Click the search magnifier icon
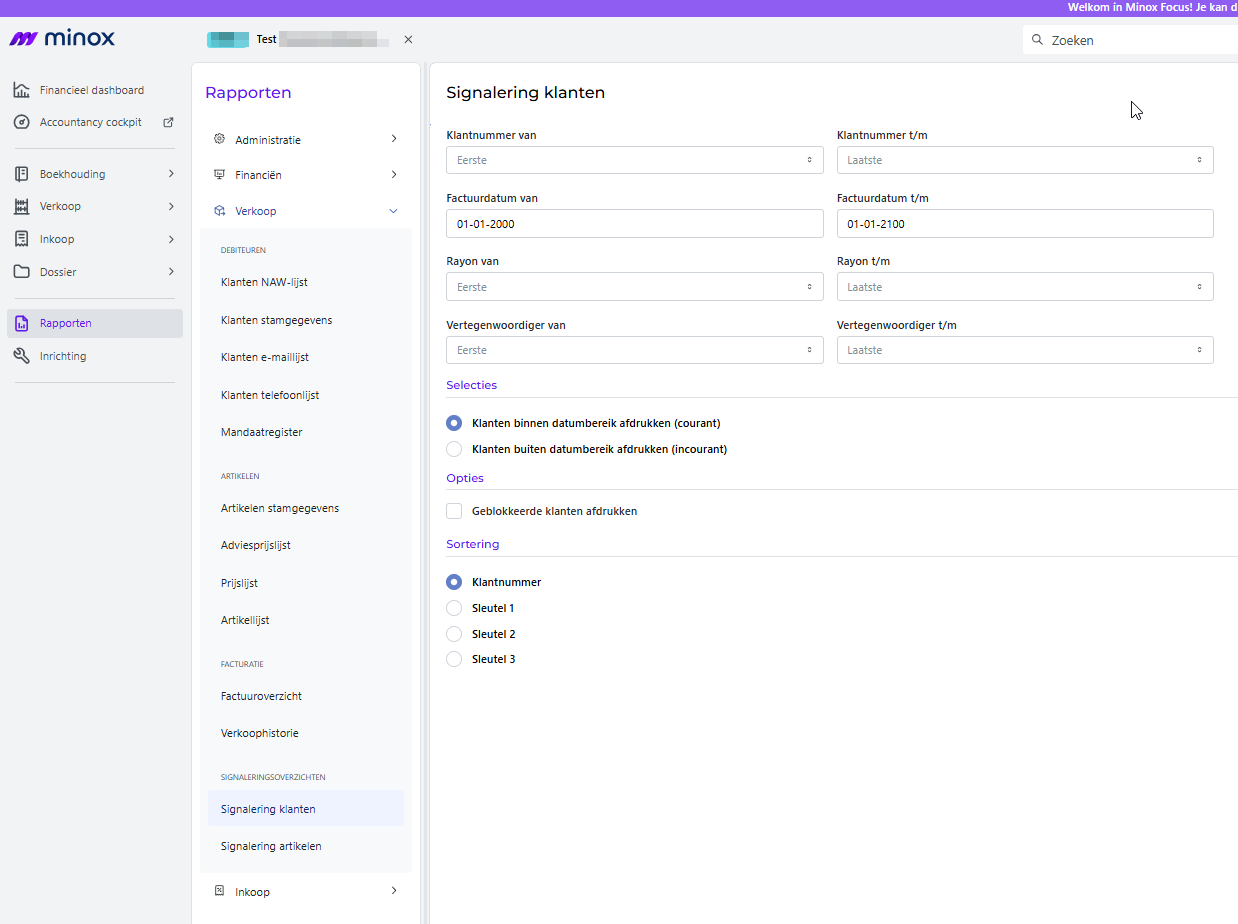The image size is (1238, 924). click(x=1037, y=40)
